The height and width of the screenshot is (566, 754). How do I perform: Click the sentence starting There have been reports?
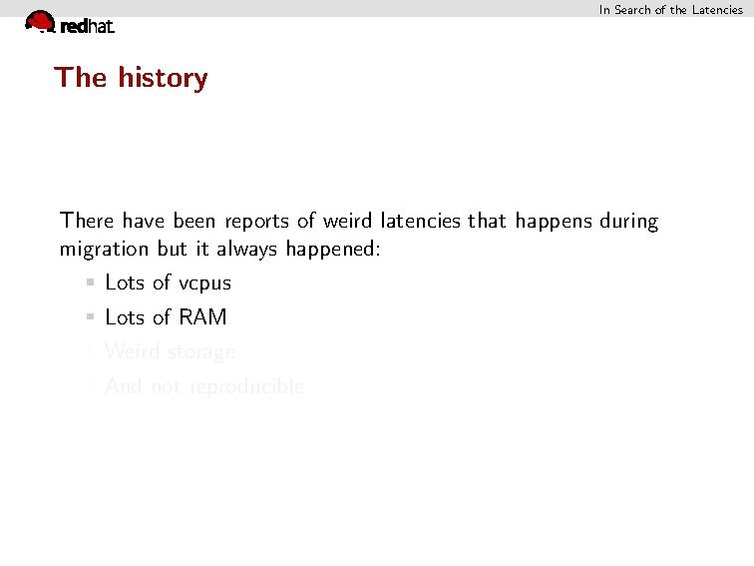click(359, 220)
